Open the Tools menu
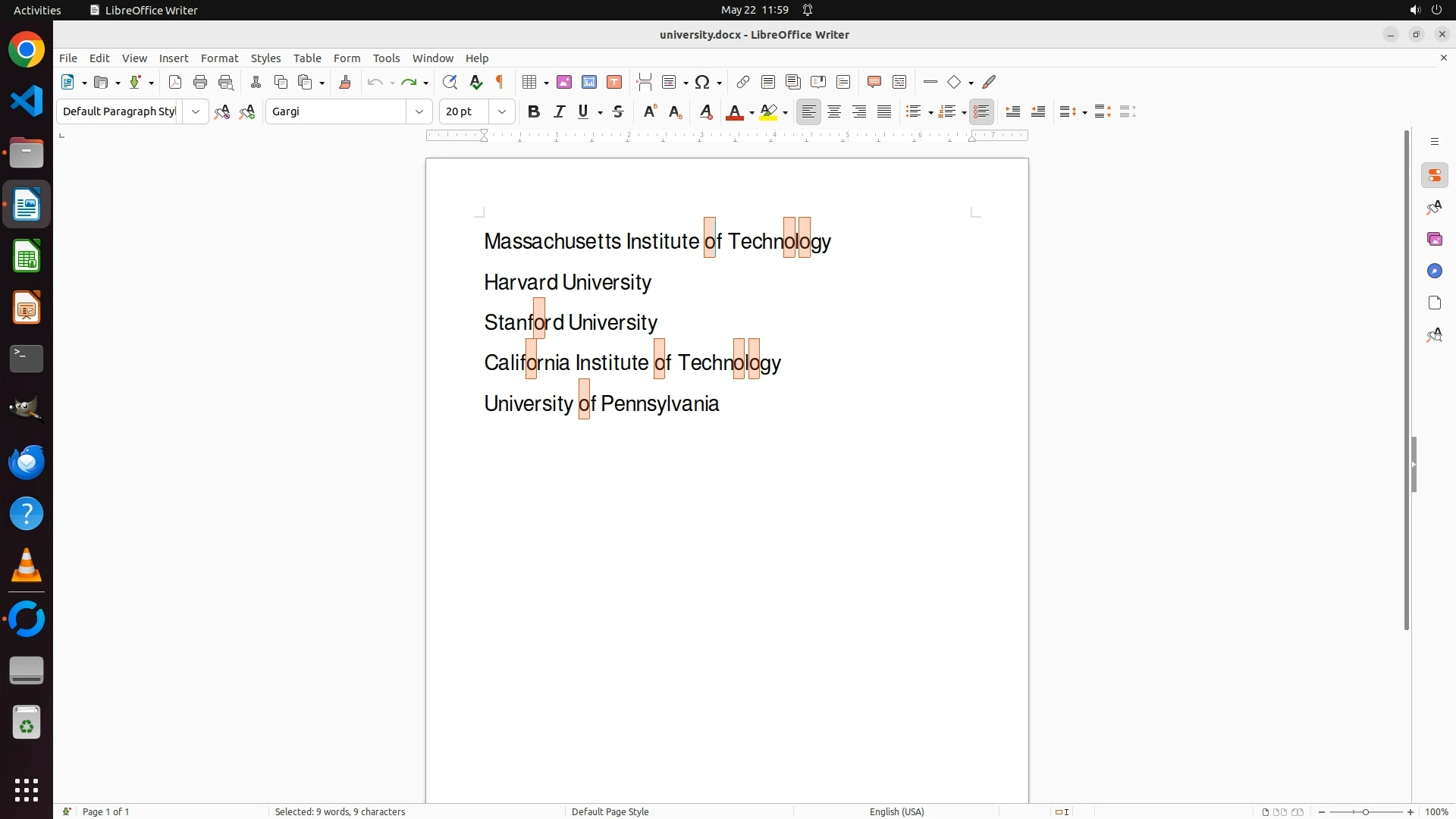The image size is (1456, 819). (386, 58)
